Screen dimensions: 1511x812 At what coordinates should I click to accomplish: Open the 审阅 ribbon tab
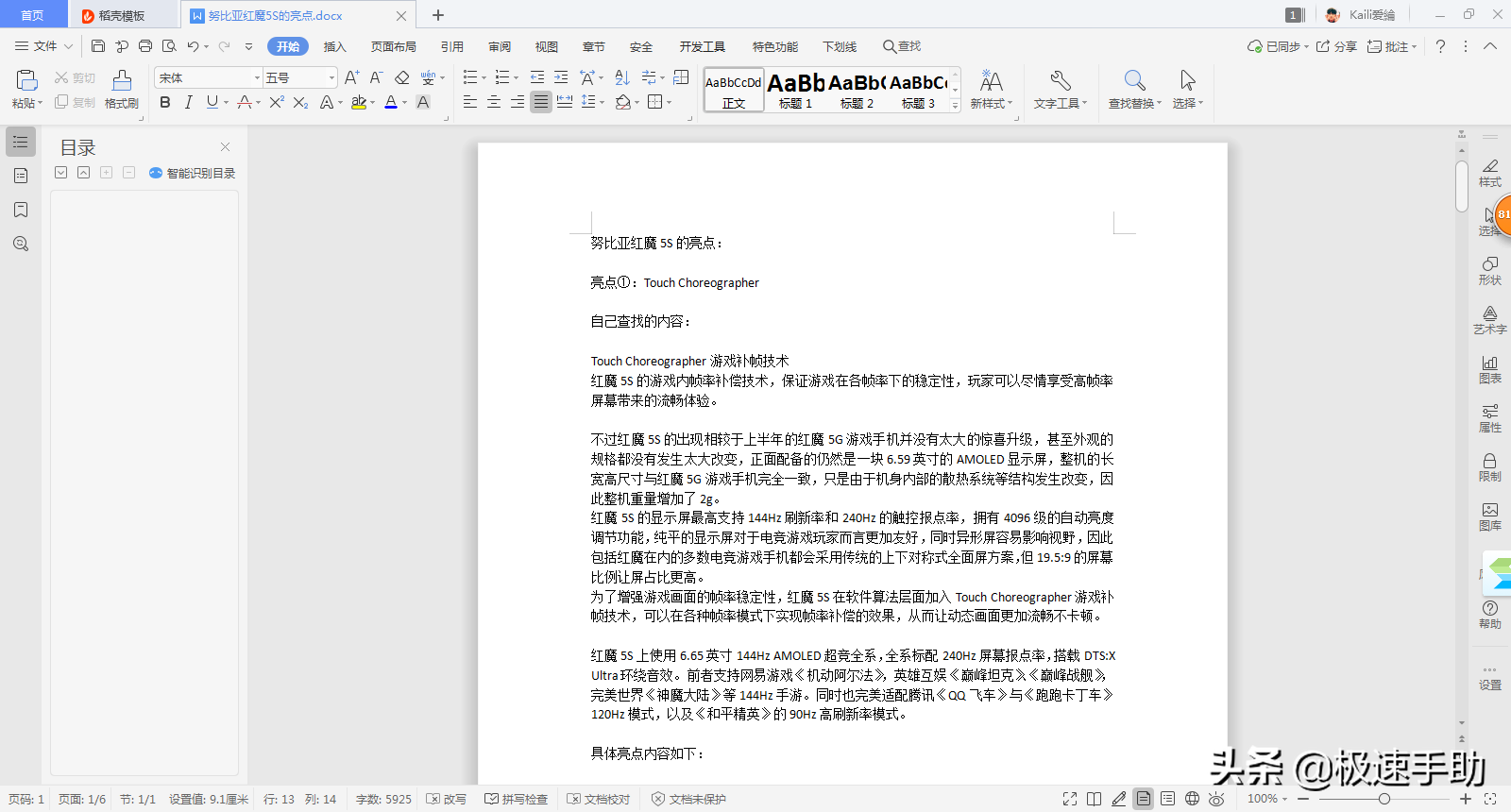pos(500,46)
